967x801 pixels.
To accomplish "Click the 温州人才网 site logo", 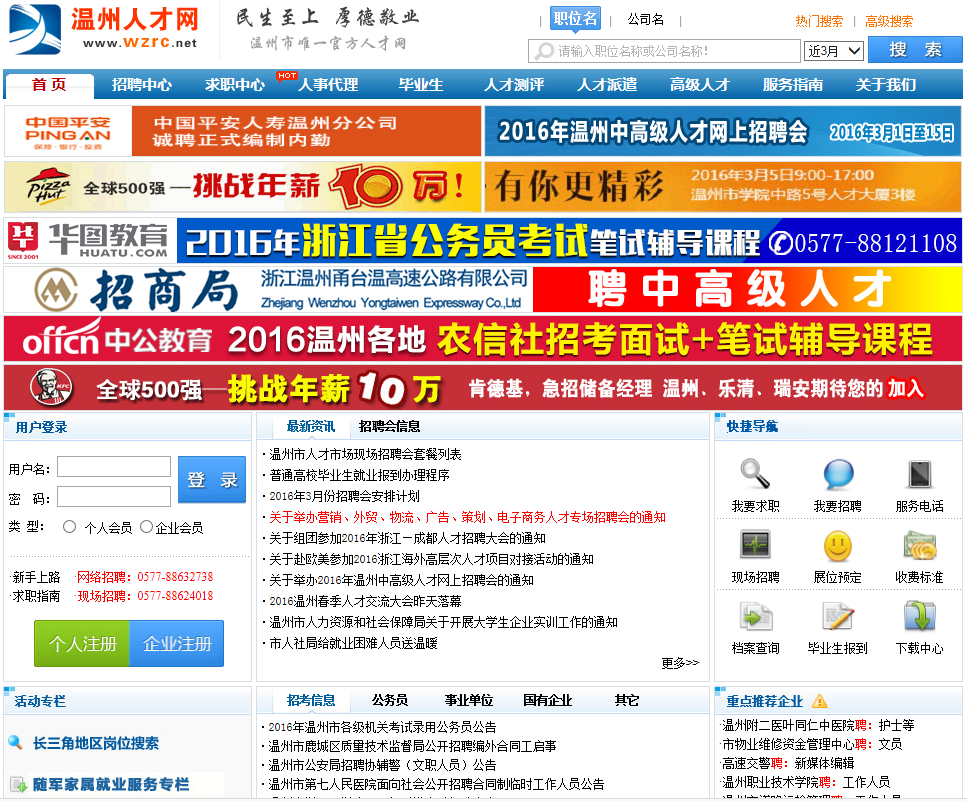I will coord(104,28).
